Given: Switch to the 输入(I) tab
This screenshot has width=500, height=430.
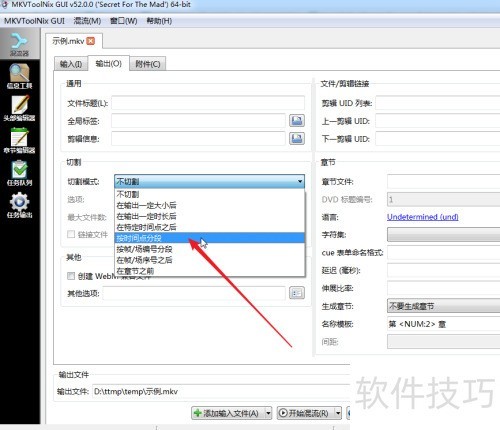Looking at the screenshot, I should tap(71, 64).
